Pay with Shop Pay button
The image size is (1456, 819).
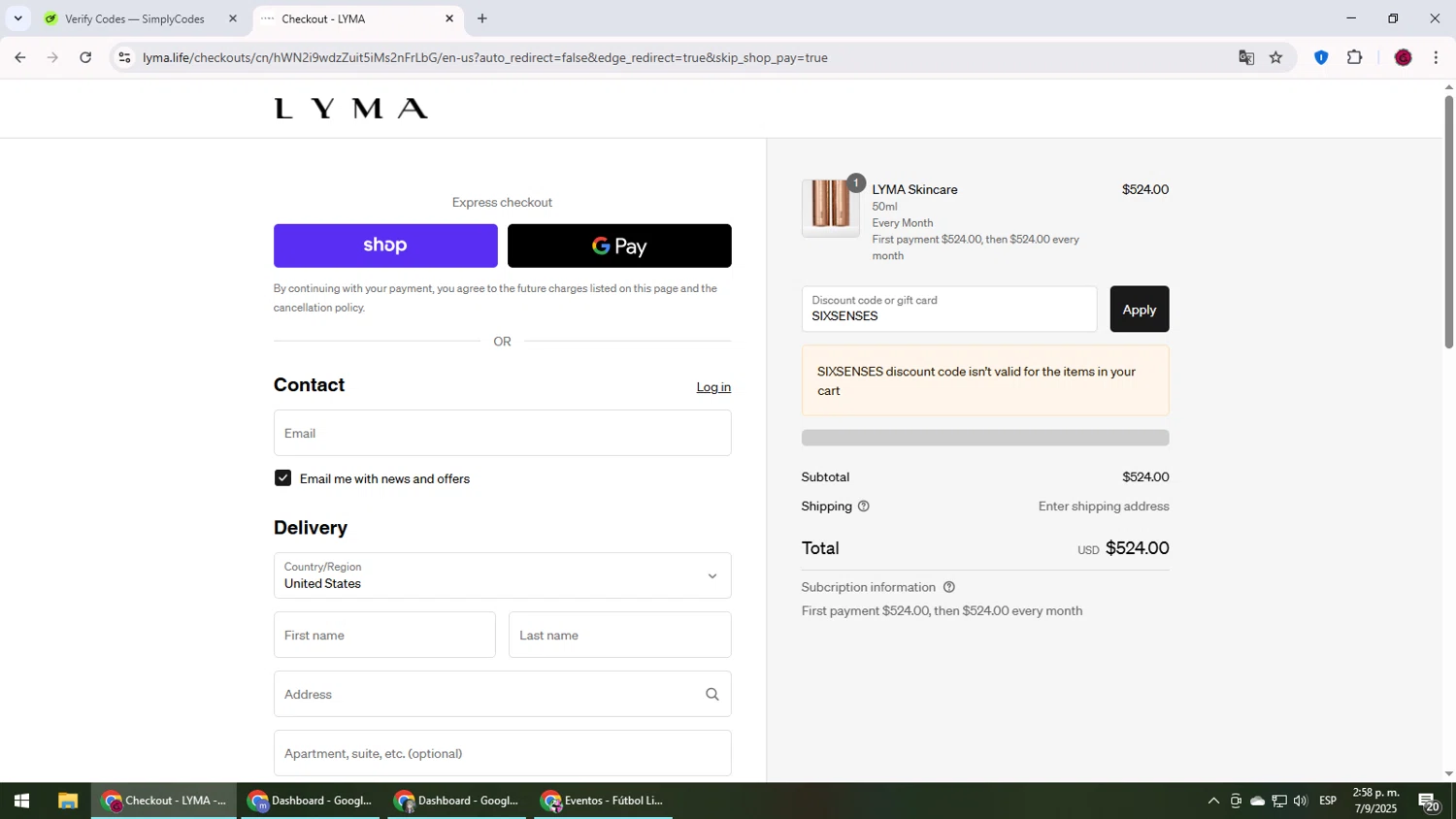pos(385,246)
